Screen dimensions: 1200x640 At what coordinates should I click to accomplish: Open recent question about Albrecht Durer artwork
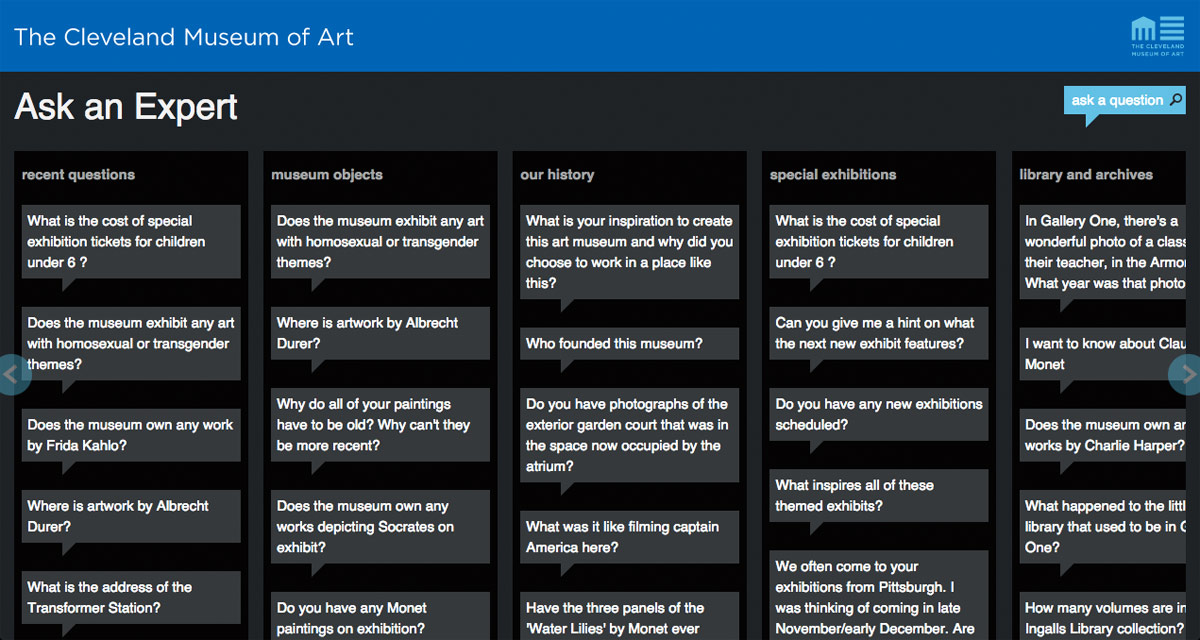[131, 516]
